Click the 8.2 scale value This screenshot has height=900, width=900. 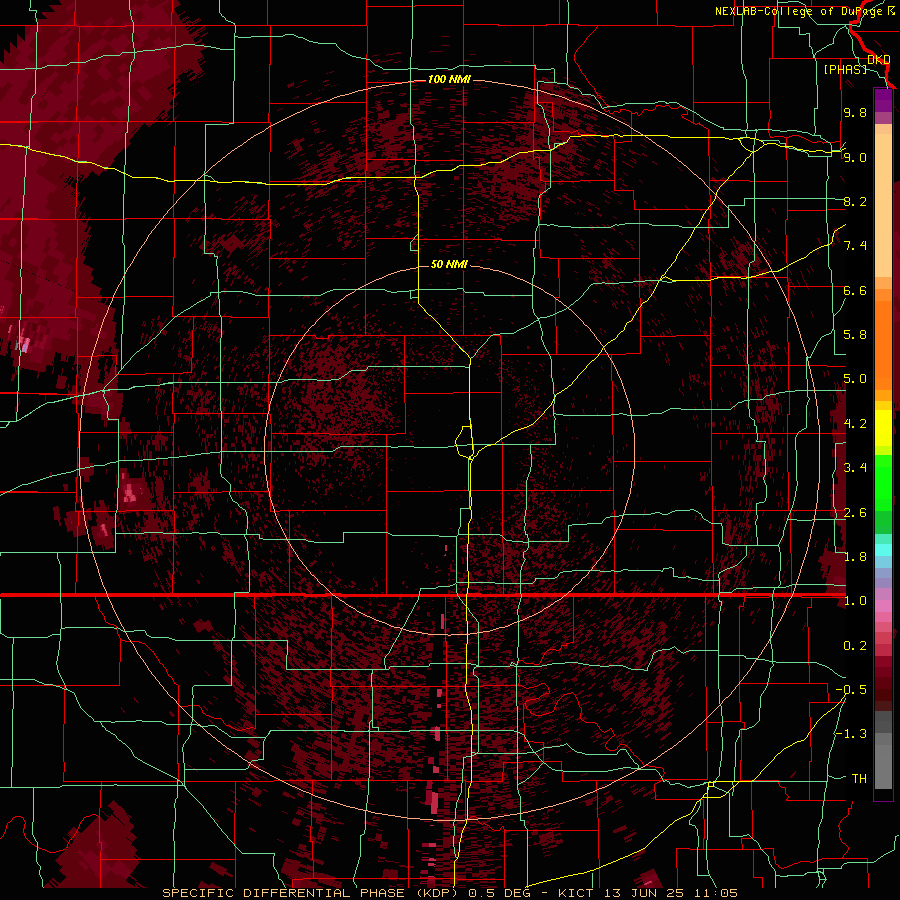(855, 201)
